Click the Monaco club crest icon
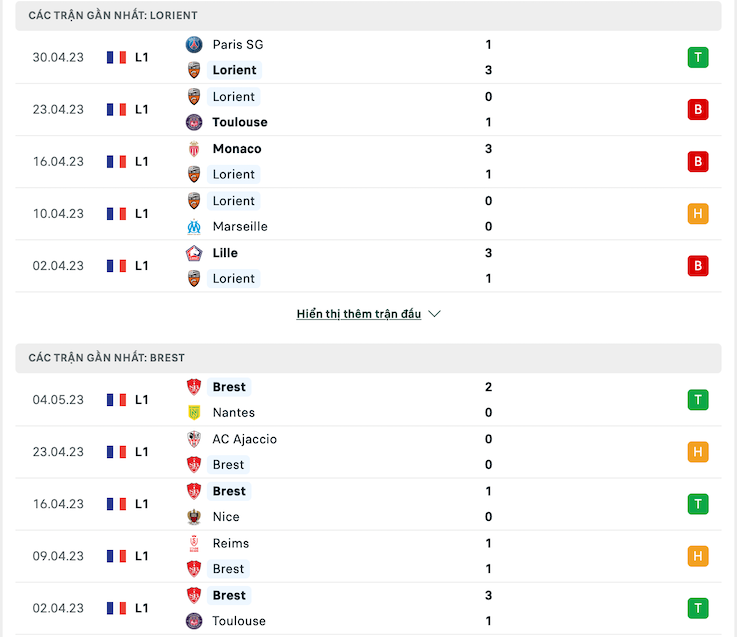Viewport: 737px width, 637px height. (x=194, y=149)
